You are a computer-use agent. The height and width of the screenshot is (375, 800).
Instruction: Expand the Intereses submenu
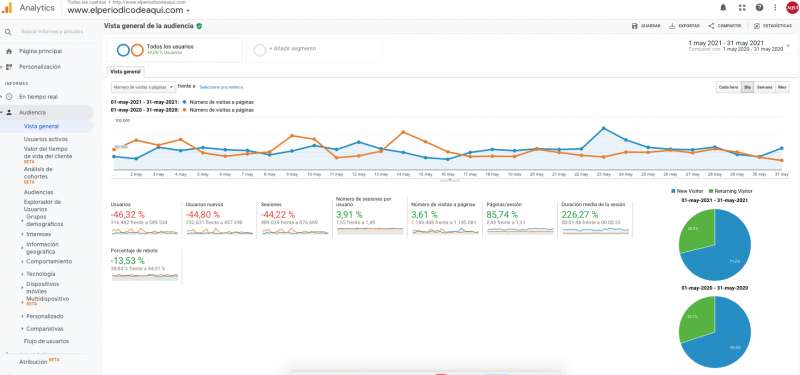pos(22,234)
